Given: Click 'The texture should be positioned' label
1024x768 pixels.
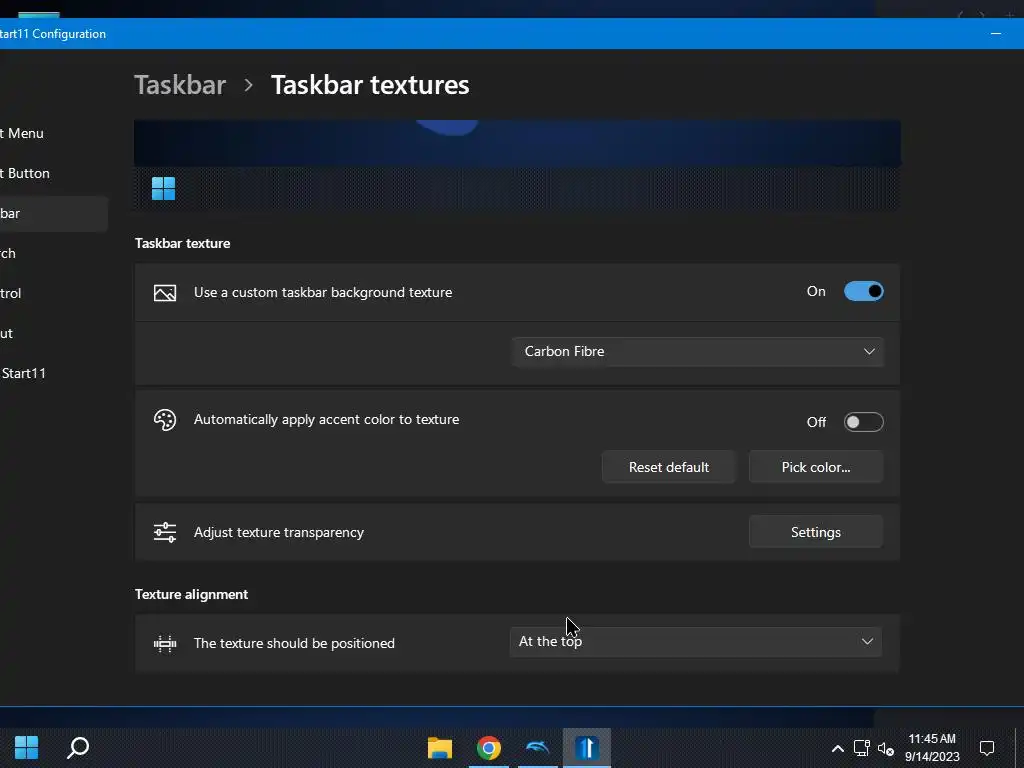Looking at the screenshot, I should [294, 643].
